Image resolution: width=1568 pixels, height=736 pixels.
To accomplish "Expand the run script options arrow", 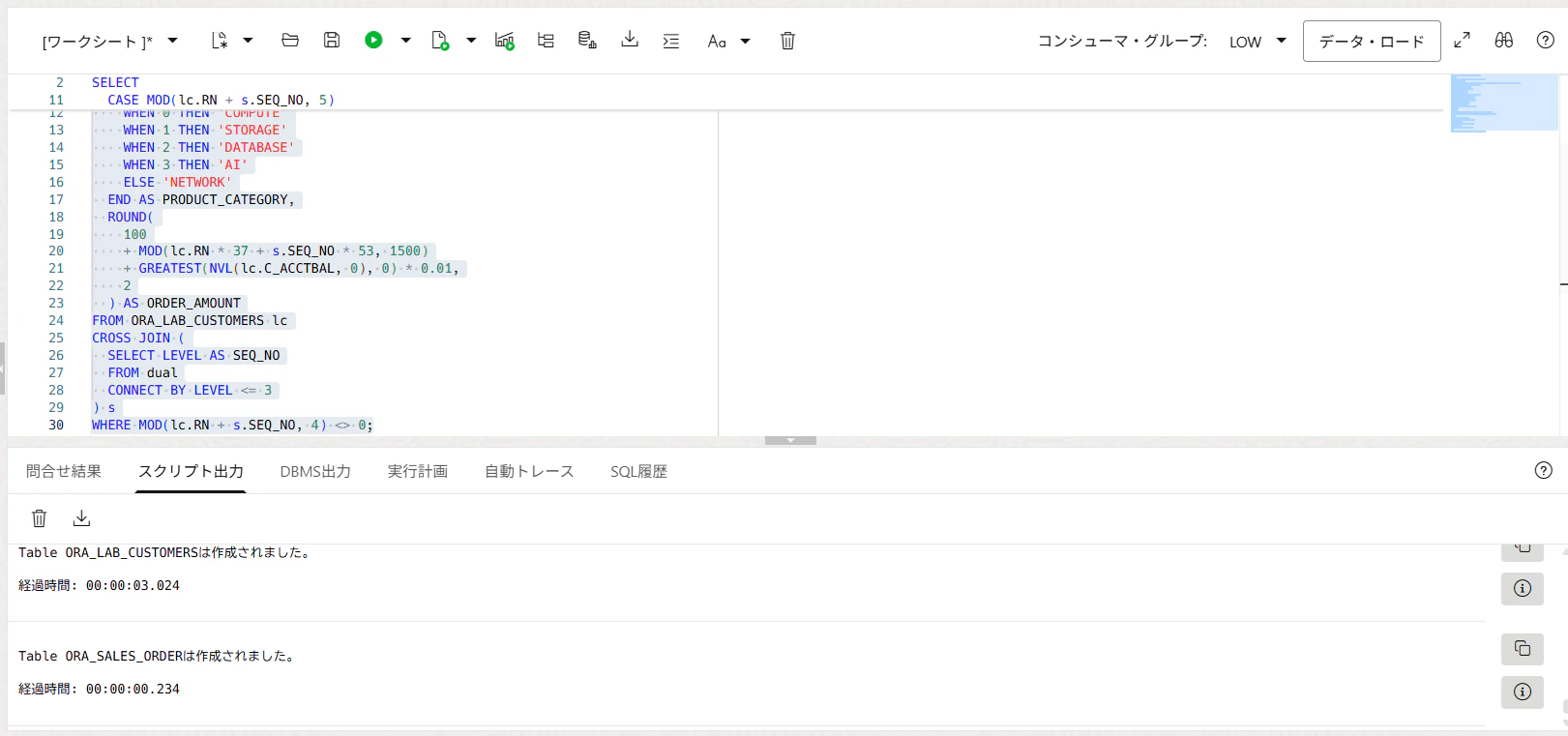I will tap(471, 41).
